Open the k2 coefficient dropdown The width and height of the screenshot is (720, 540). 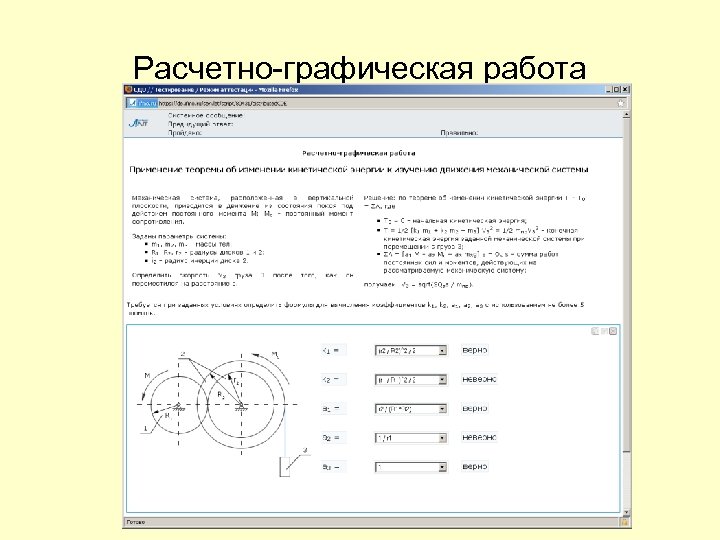[411, 380]
